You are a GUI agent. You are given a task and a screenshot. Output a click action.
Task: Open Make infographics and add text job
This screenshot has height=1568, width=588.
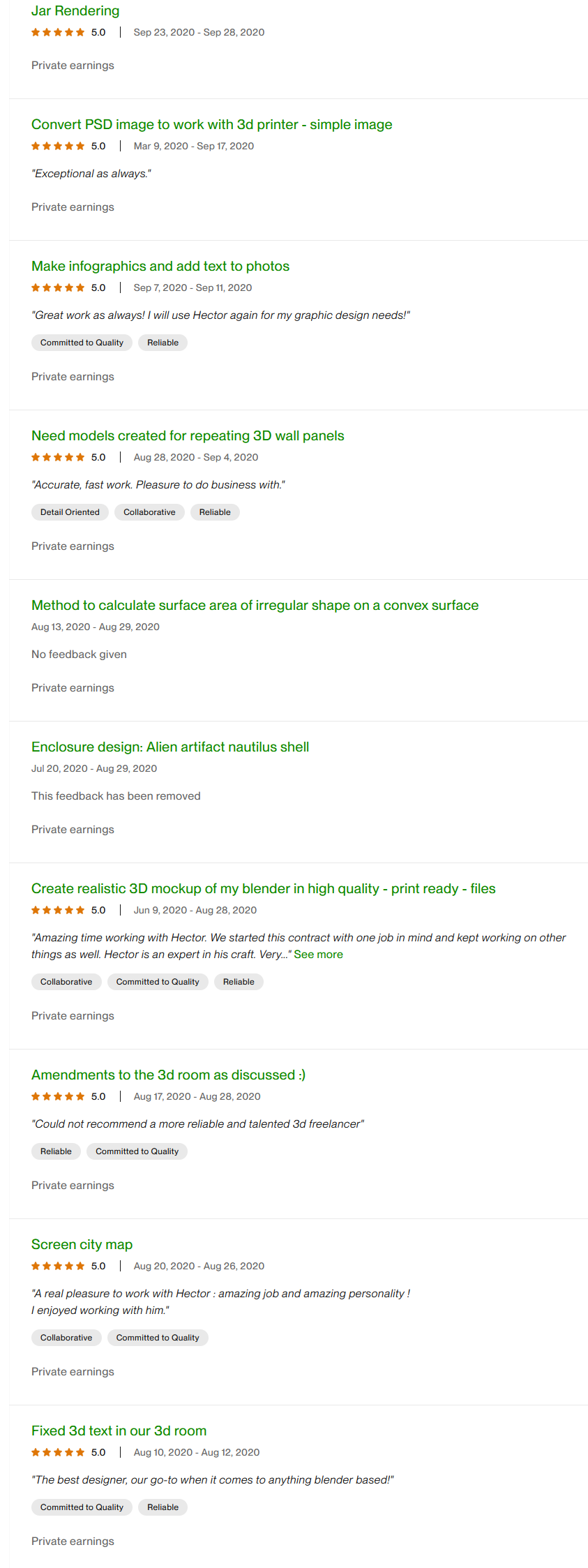coord(160,267)
